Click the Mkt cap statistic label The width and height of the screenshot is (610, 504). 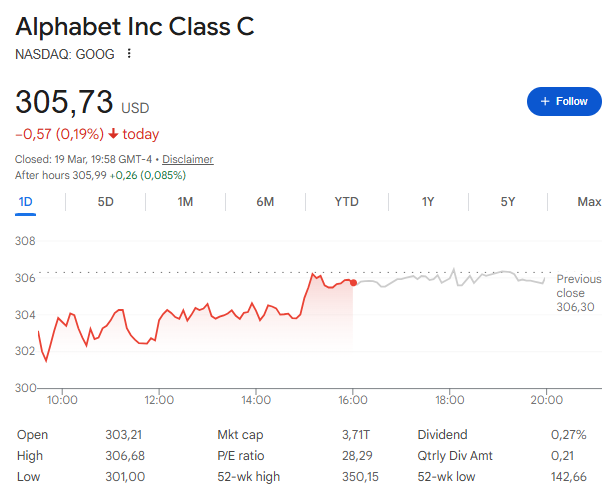pos(240,435)
